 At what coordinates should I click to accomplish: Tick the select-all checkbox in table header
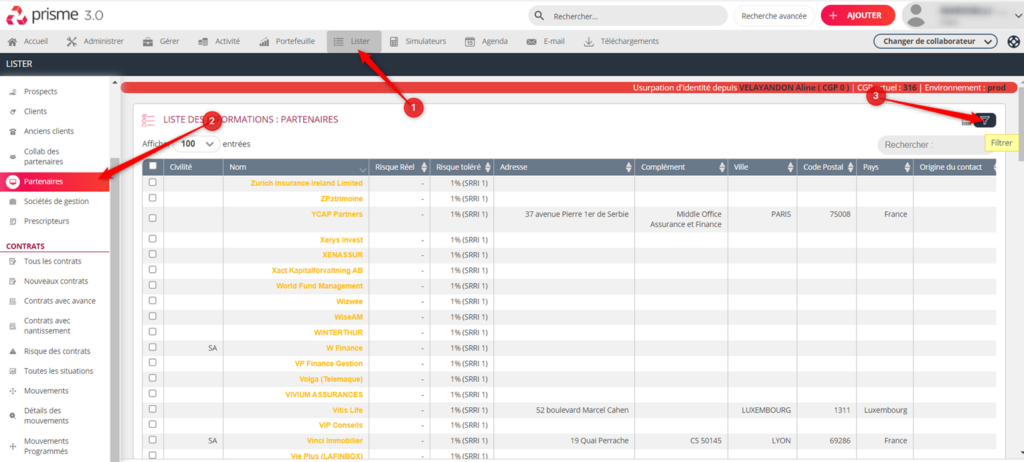(152, 166)
